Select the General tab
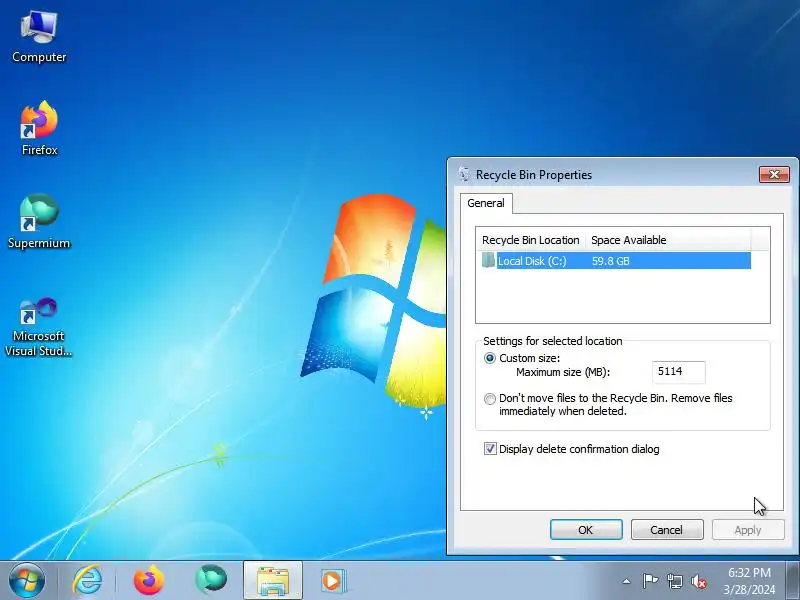Viewport: 800px width, 600px height. [x=486, y=203]
